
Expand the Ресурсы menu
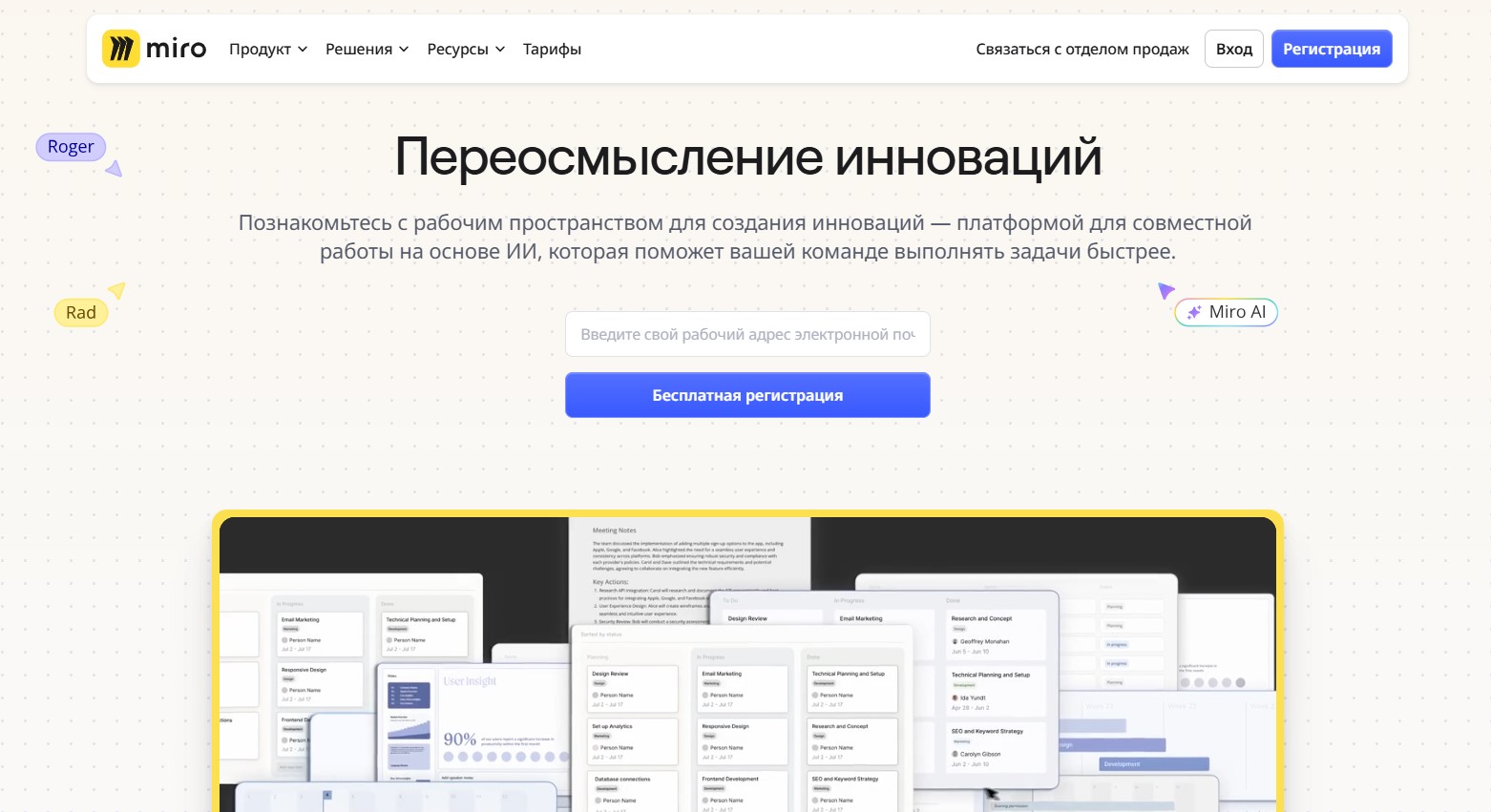point(466,50)
